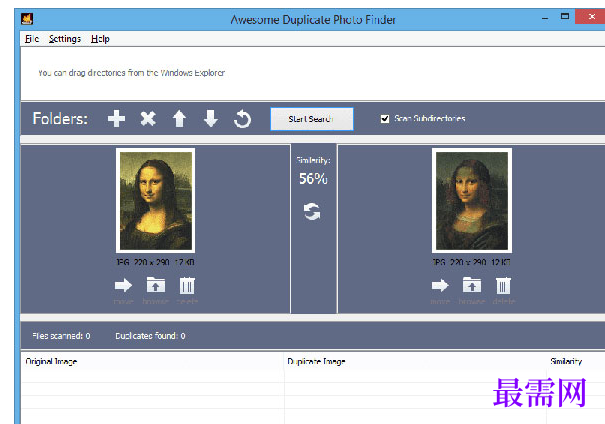Maximize the application window
The width and height of the screenshot is (605, 424).
tap(565, 17)
